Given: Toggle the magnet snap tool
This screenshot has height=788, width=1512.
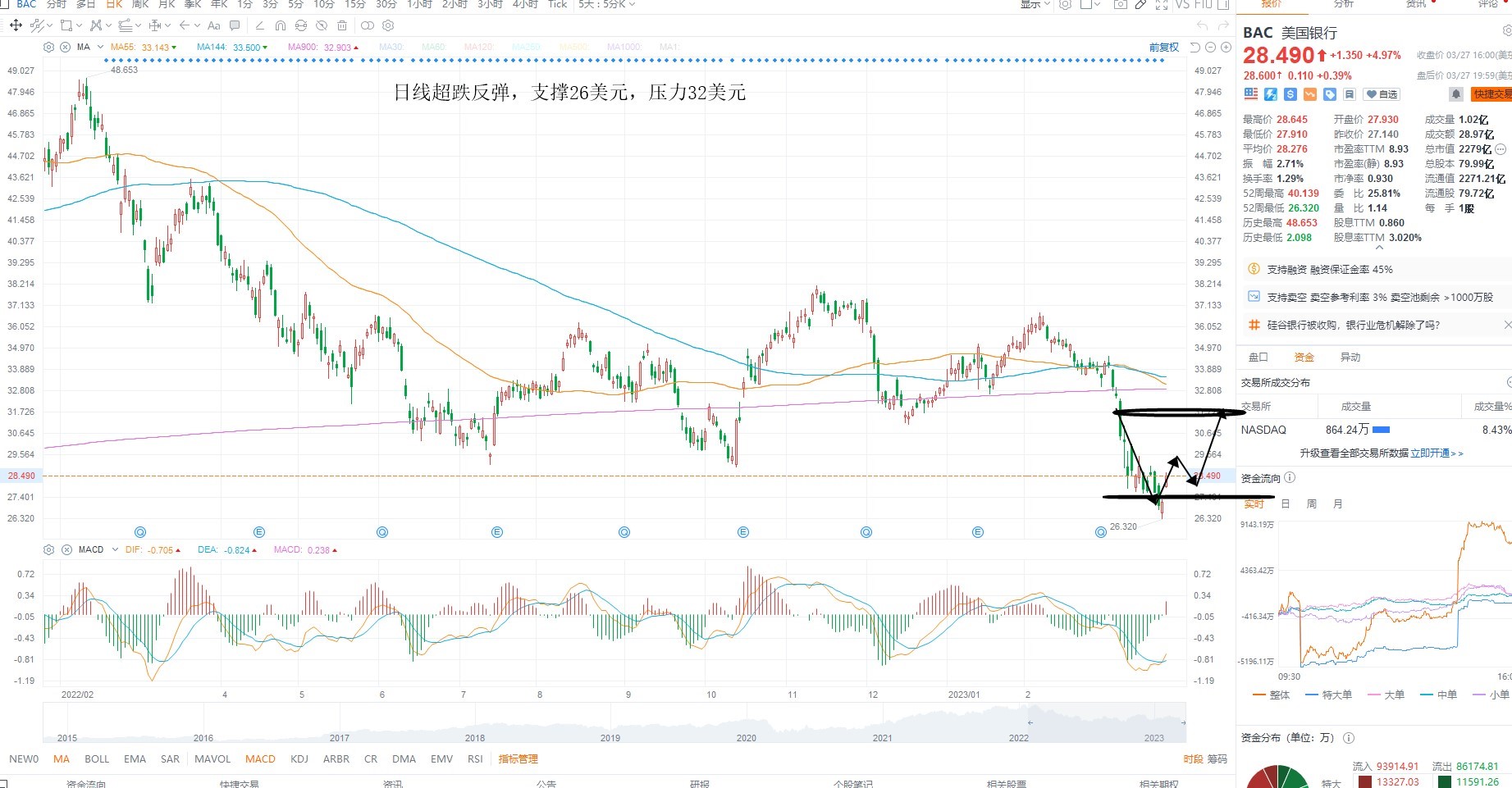Looking at the screenshot, I should 281,25.
